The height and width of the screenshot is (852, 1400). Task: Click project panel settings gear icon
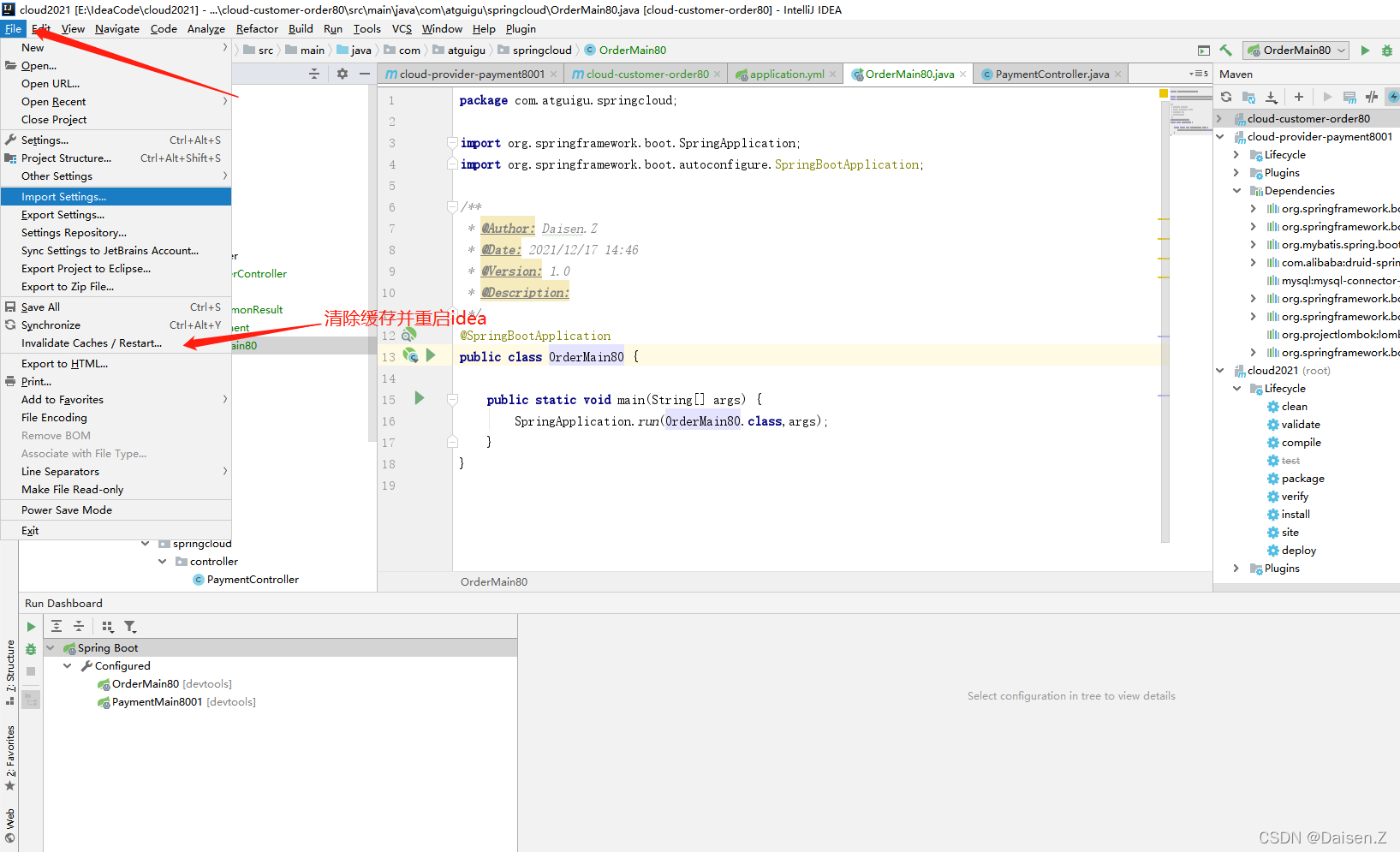[343, 74]
